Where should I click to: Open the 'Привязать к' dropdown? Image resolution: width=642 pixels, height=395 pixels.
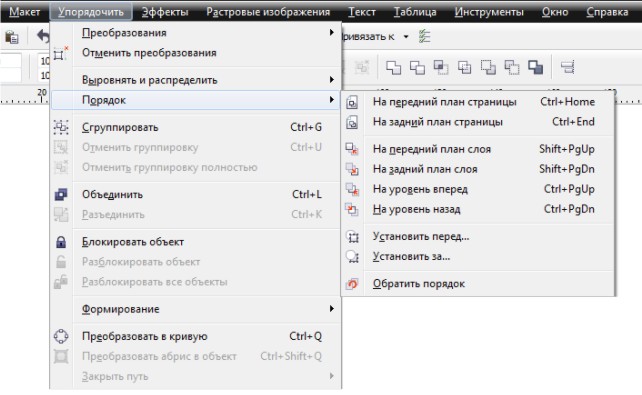click(406, 37)
